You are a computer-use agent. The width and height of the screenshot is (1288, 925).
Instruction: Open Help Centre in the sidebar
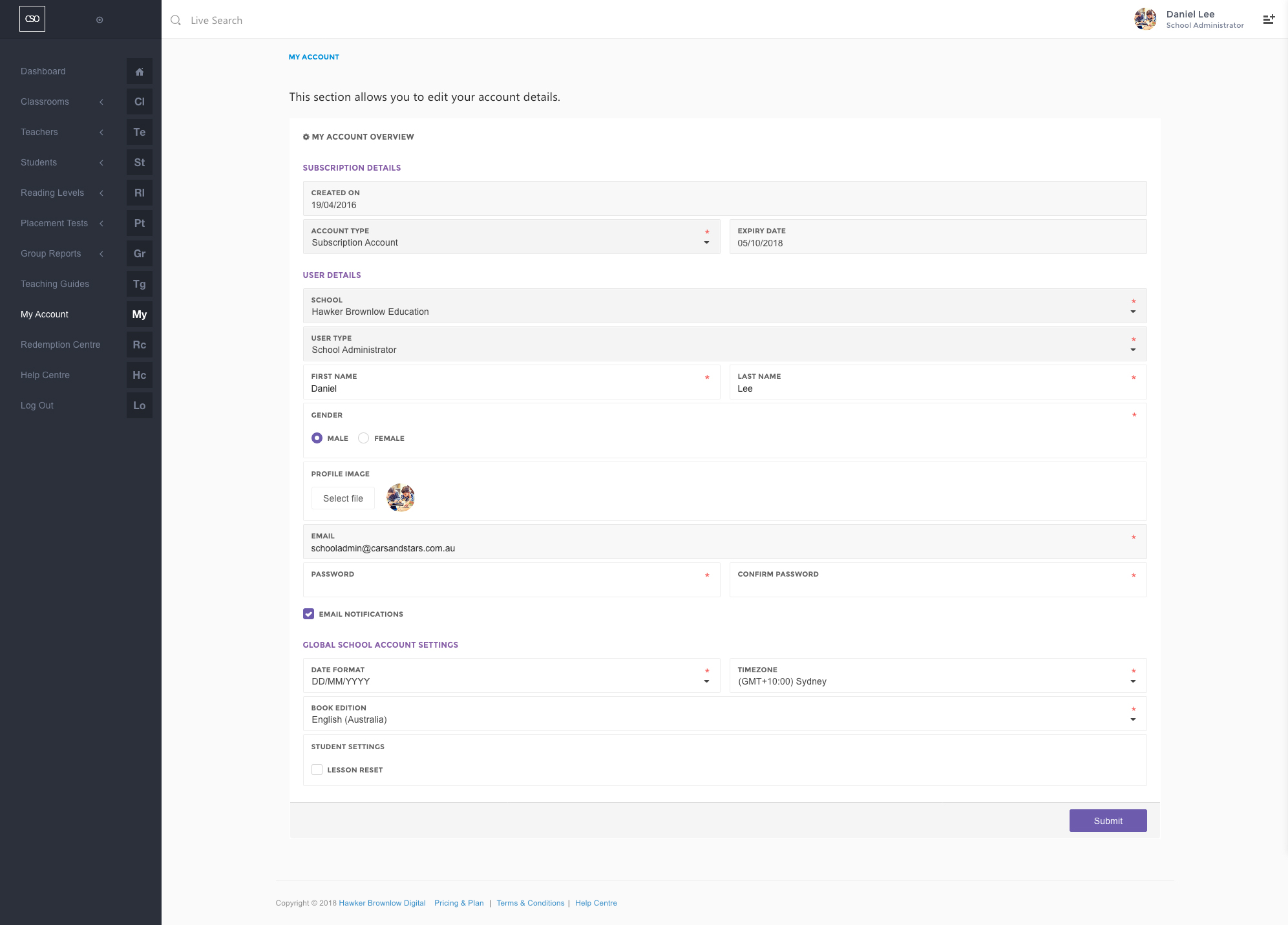[x=45, y=376]
